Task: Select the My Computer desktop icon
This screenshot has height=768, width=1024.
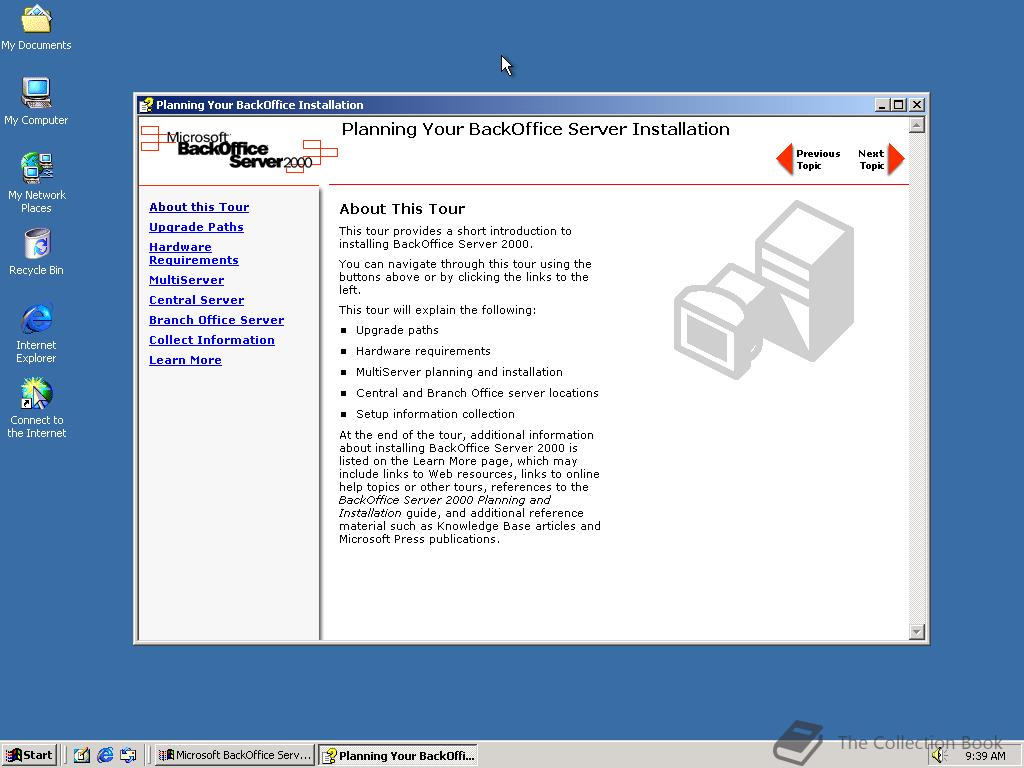Action: 36,101
